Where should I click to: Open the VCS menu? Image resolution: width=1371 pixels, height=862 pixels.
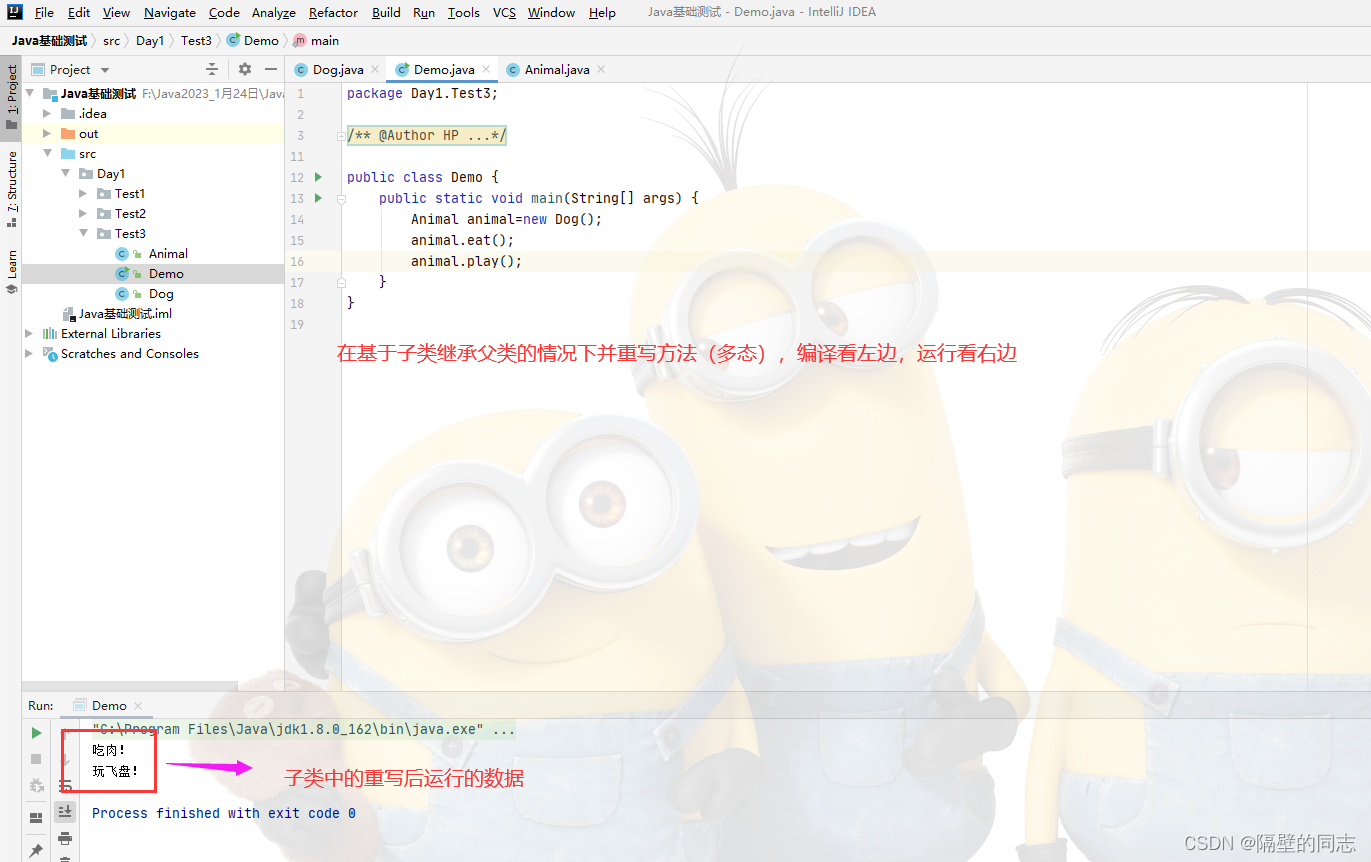click(504, 13)
